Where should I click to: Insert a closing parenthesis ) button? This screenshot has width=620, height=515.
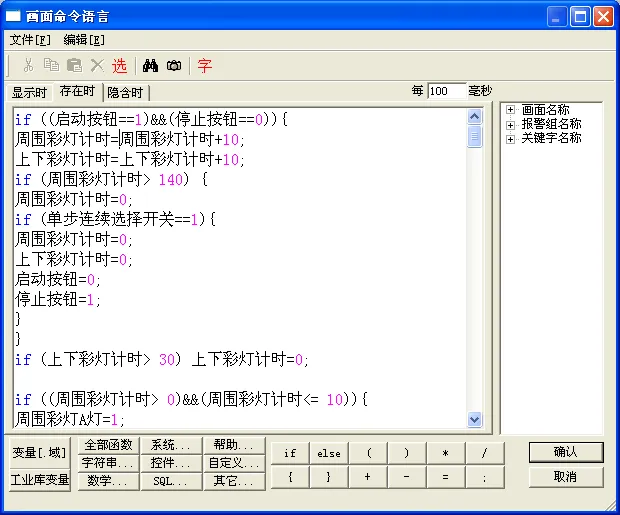click(x=407, y=453)
